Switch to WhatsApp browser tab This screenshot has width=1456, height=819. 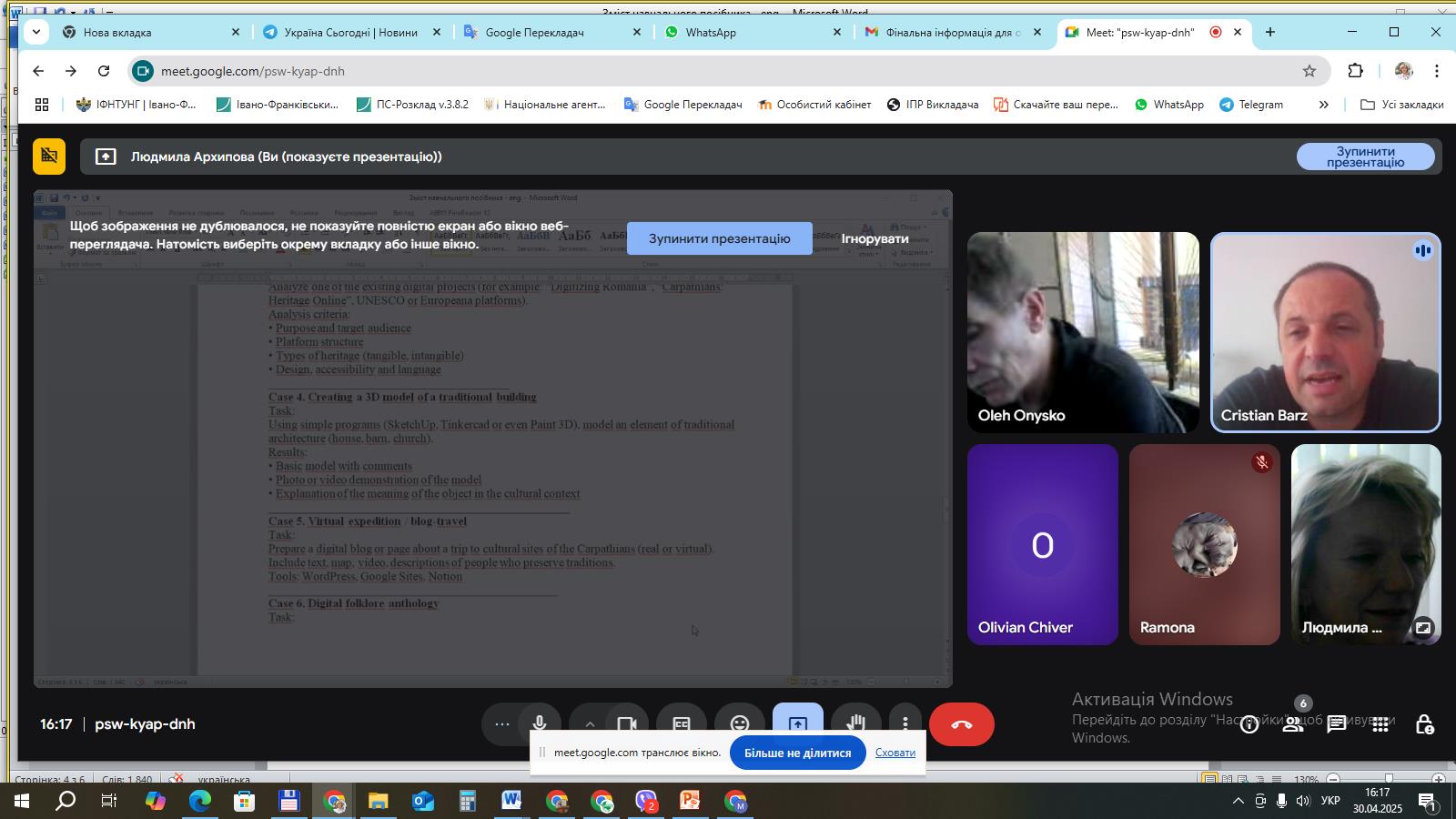[x=752, y=32]
